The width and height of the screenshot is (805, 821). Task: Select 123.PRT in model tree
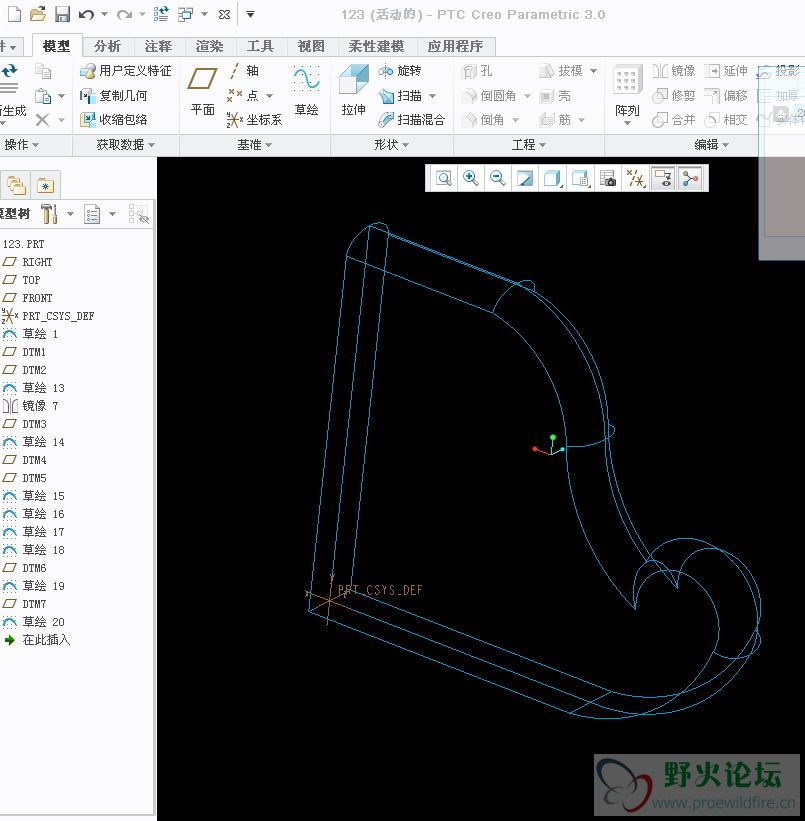pos(24,244)
